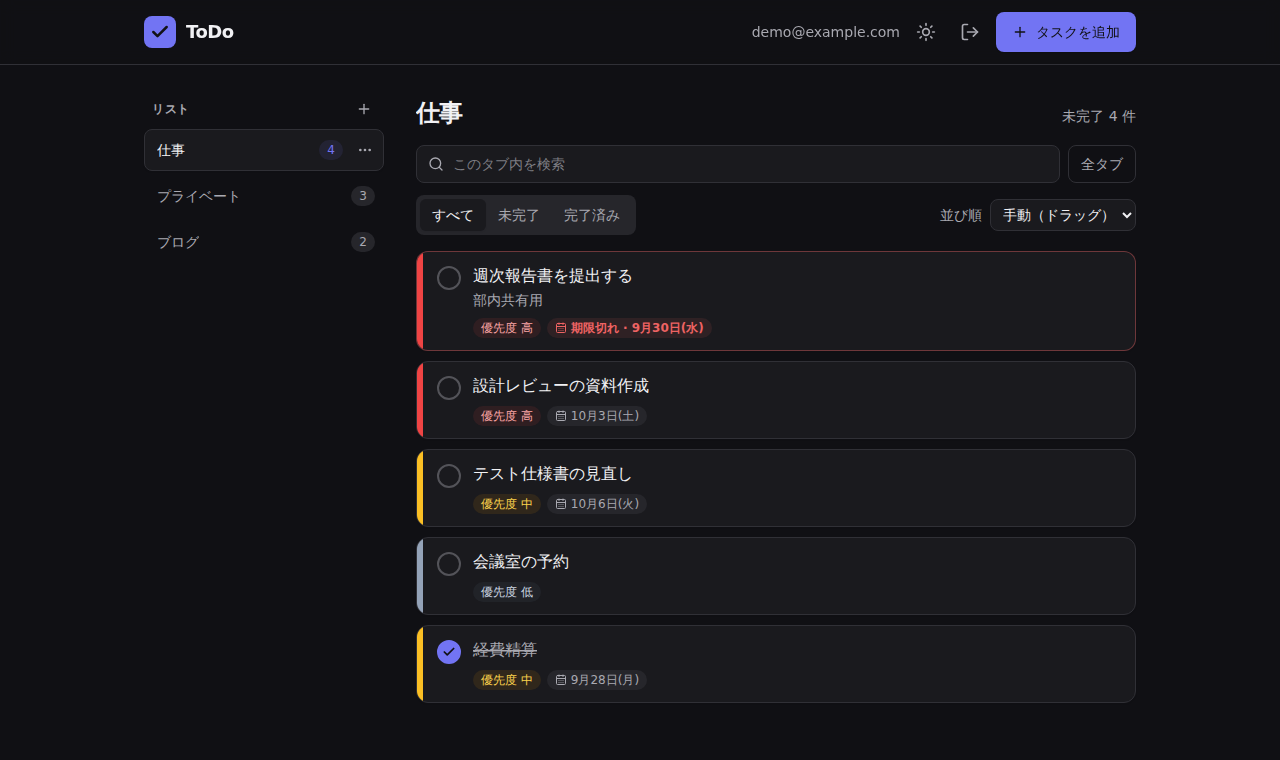1280x760 pixels.
Task: Click the 10月6日(火) due date badge
Action: 597,504
